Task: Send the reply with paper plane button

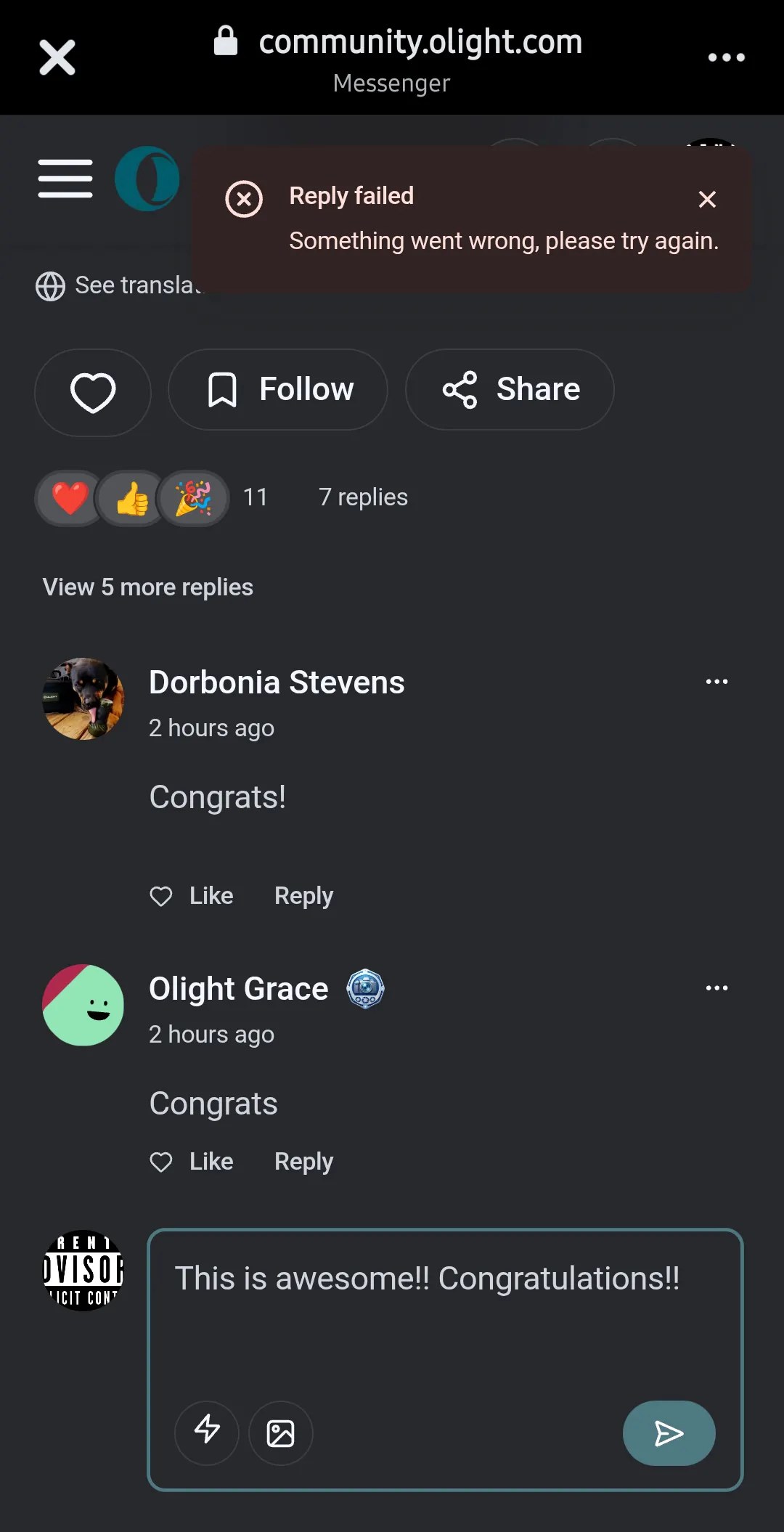Action: pyautogui.click(x=669, y=1433)
